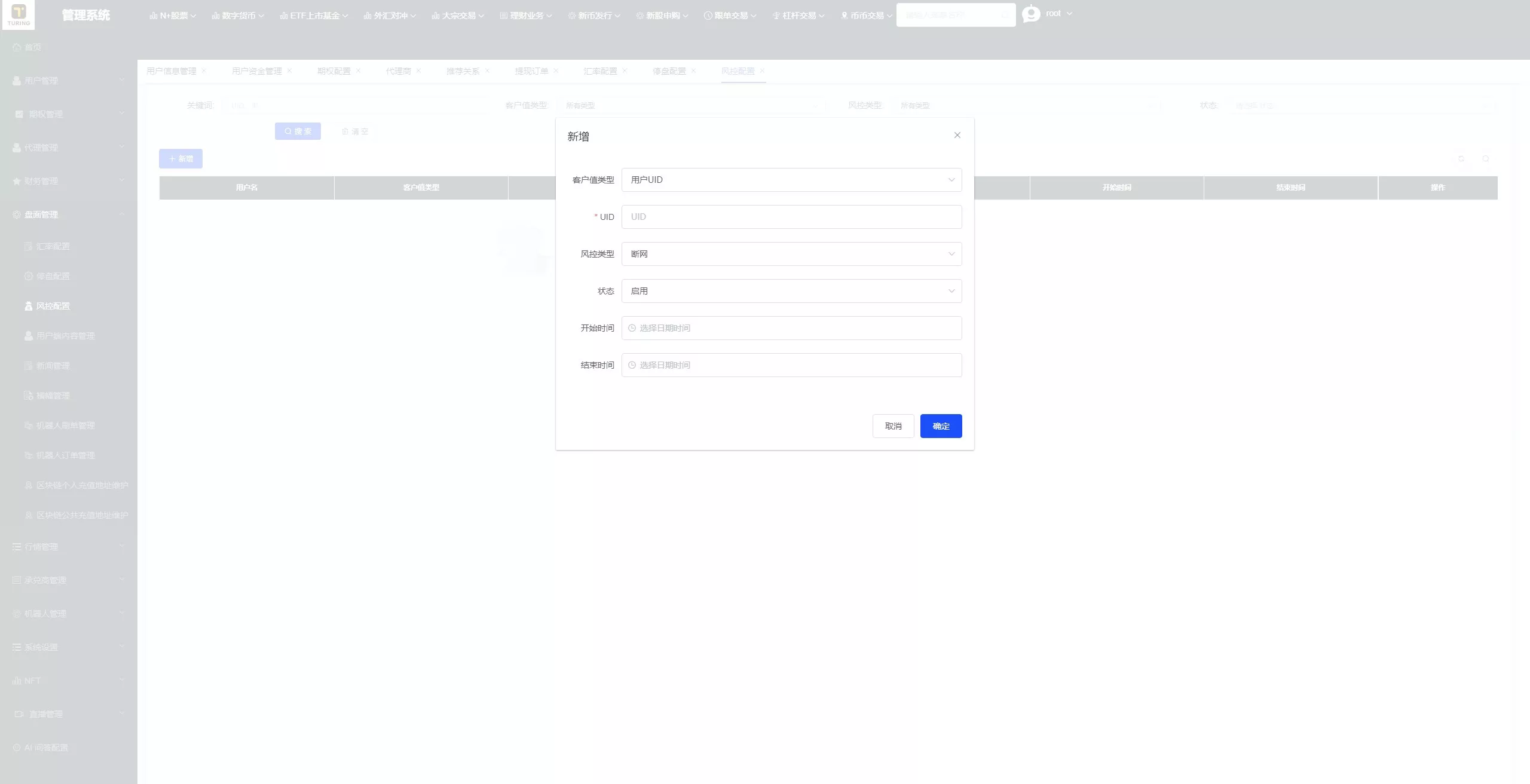Open 汇率配置 in the sidebar submenu

pos(69,246)
